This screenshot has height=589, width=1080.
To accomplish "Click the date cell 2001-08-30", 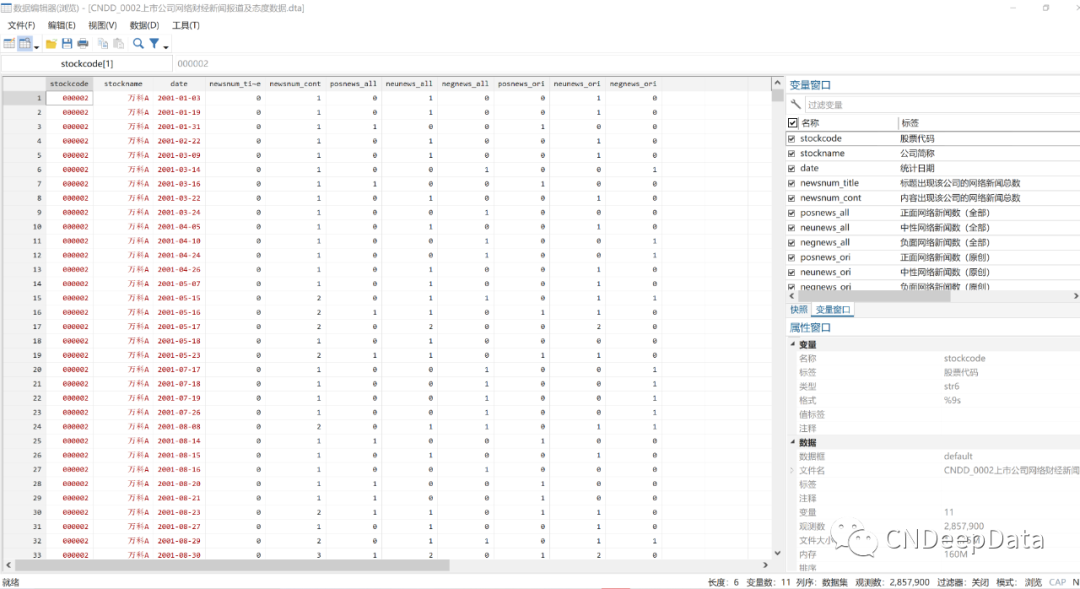I will pos(179,555).
